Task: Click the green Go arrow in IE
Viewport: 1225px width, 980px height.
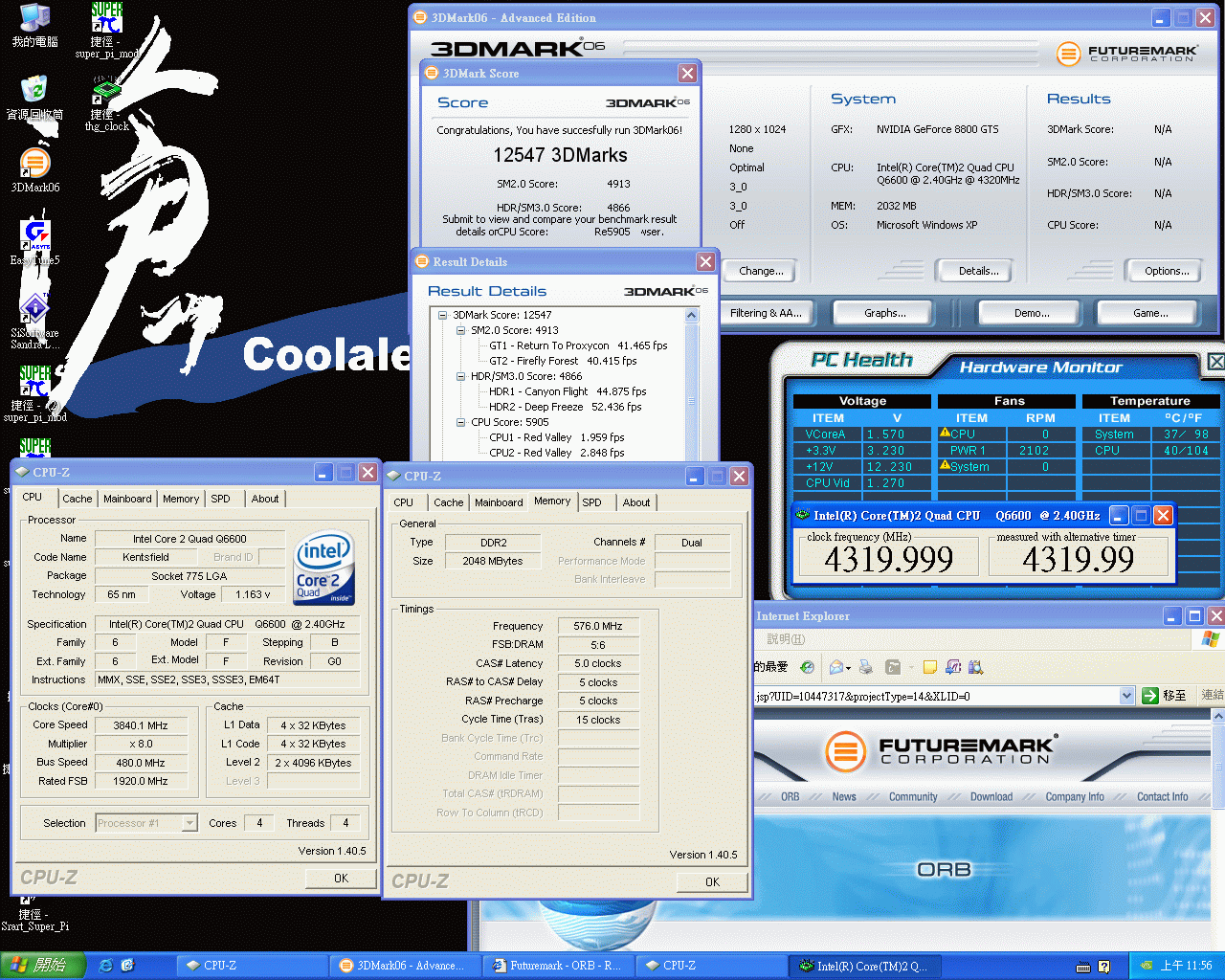Action: pos(1150,696)
